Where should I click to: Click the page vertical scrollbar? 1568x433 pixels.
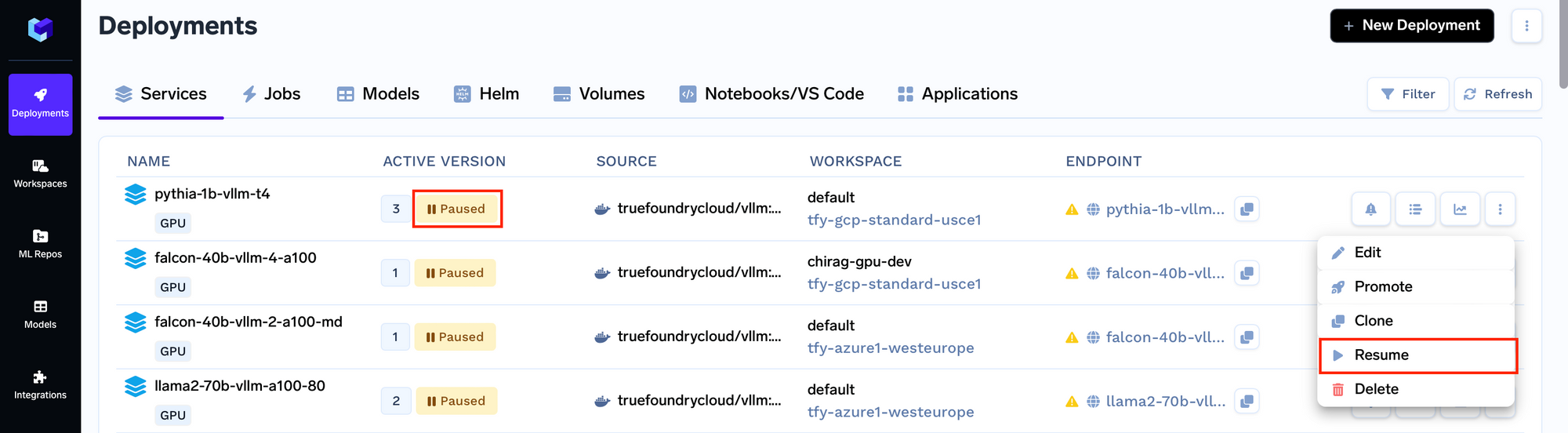pos(1563,47)
